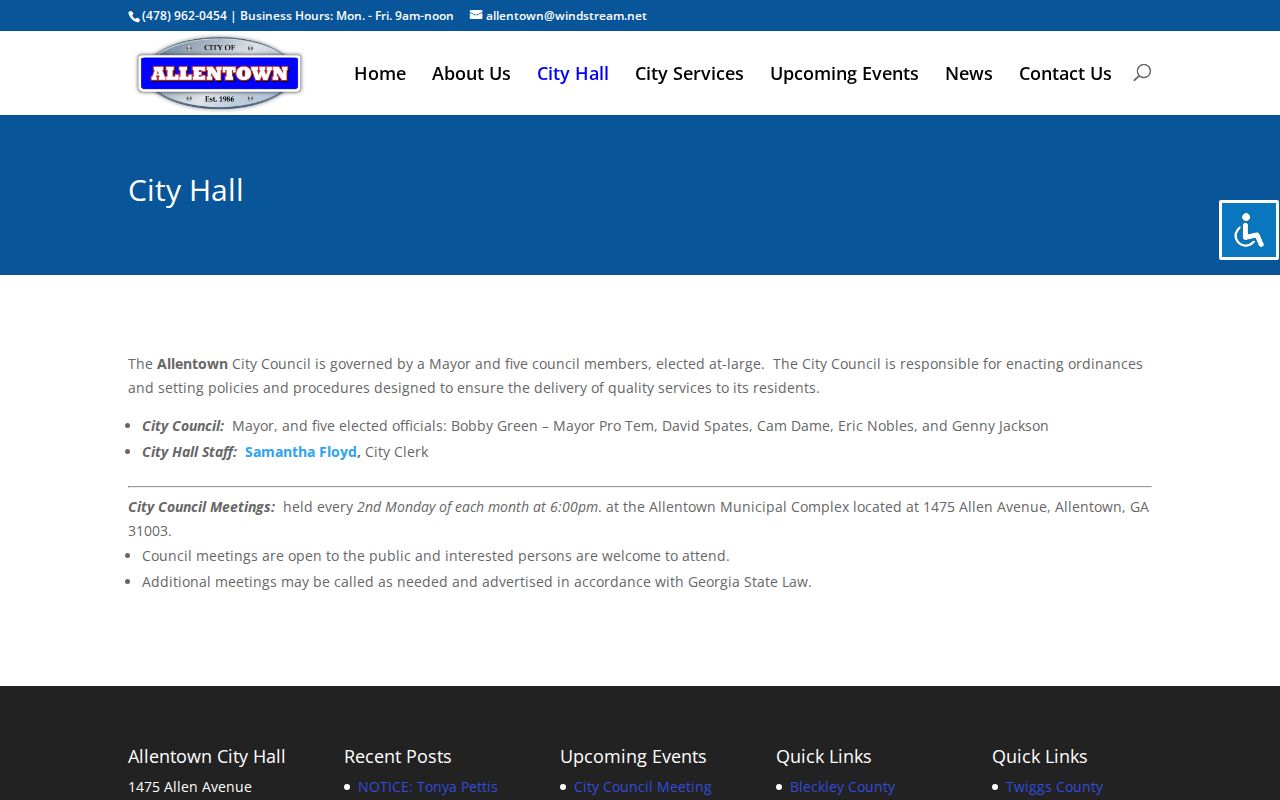Image resolution: width=1280 pixels, height=800 pixels.
Task: Click the City Council Meetings label
Action: tap(201, 507)
